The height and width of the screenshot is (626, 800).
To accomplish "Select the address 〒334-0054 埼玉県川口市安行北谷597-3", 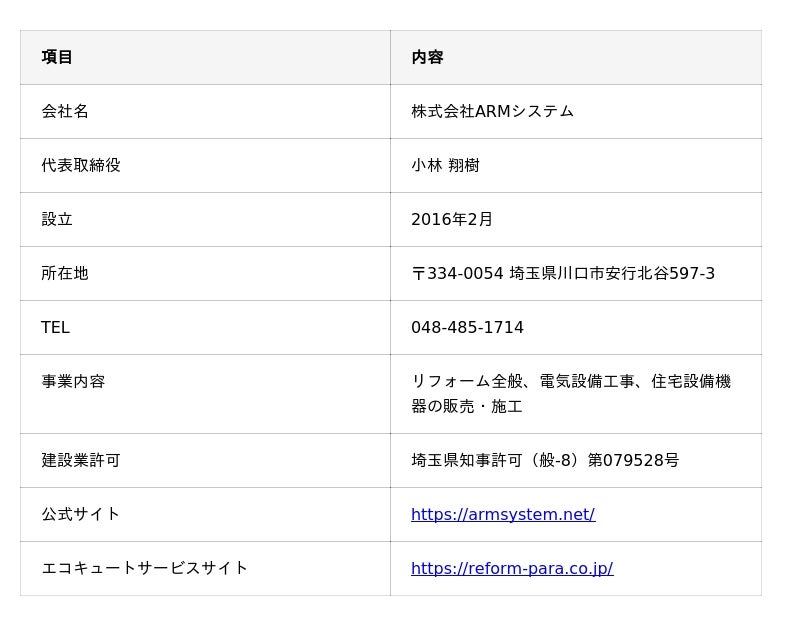I will [563, 273].
